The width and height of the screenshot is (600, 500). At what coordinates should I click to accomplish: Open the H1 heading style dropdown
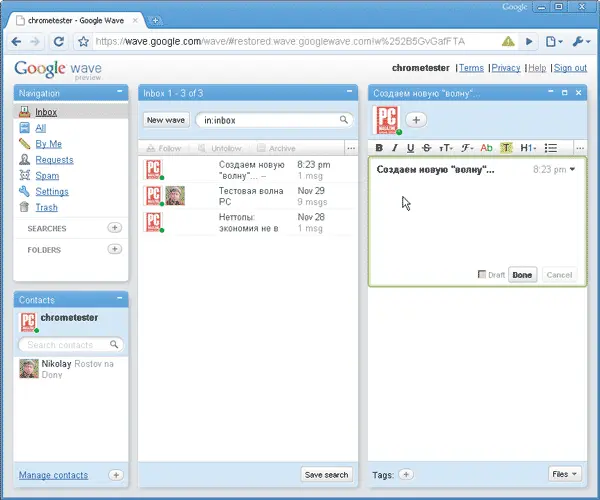point(528,148)
